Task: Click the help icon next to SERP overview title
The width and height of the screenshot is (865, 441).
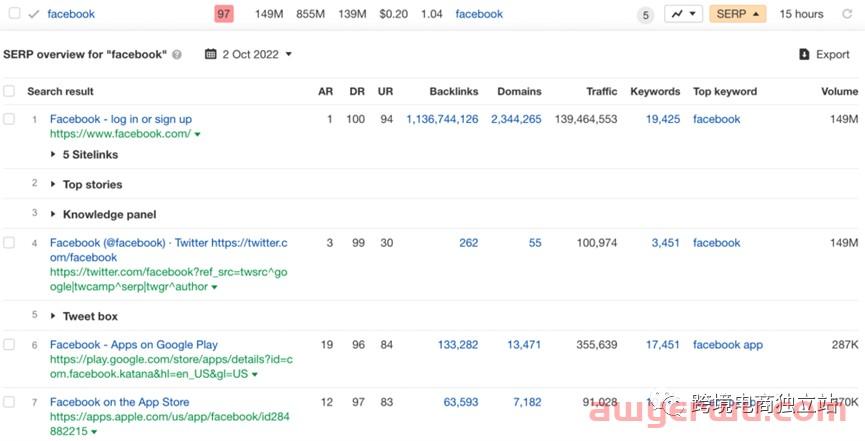Action: [177, 55]
